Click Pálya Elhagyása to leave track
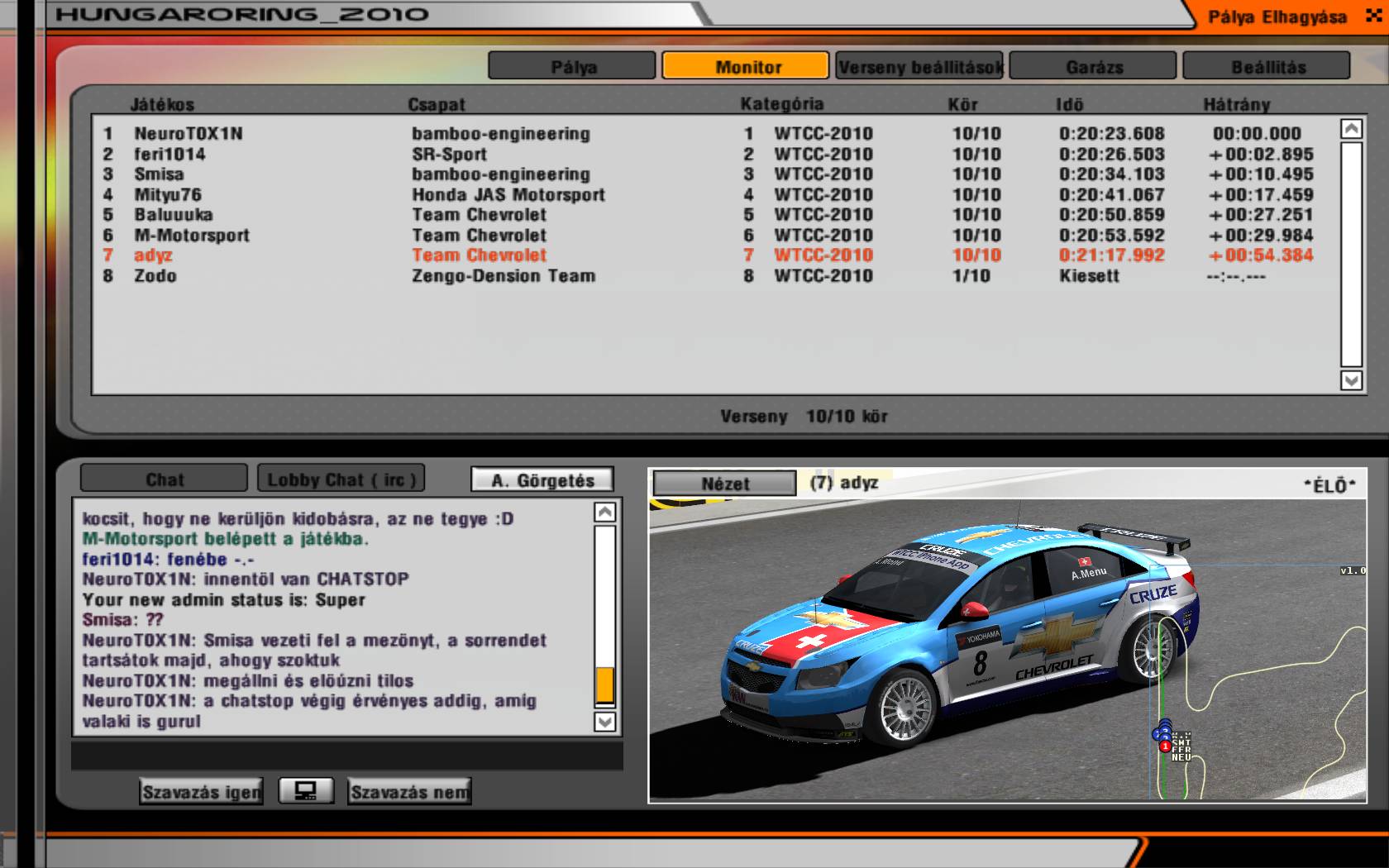The width and height of the screenshot is (1389, 868). pos(1277,17)
